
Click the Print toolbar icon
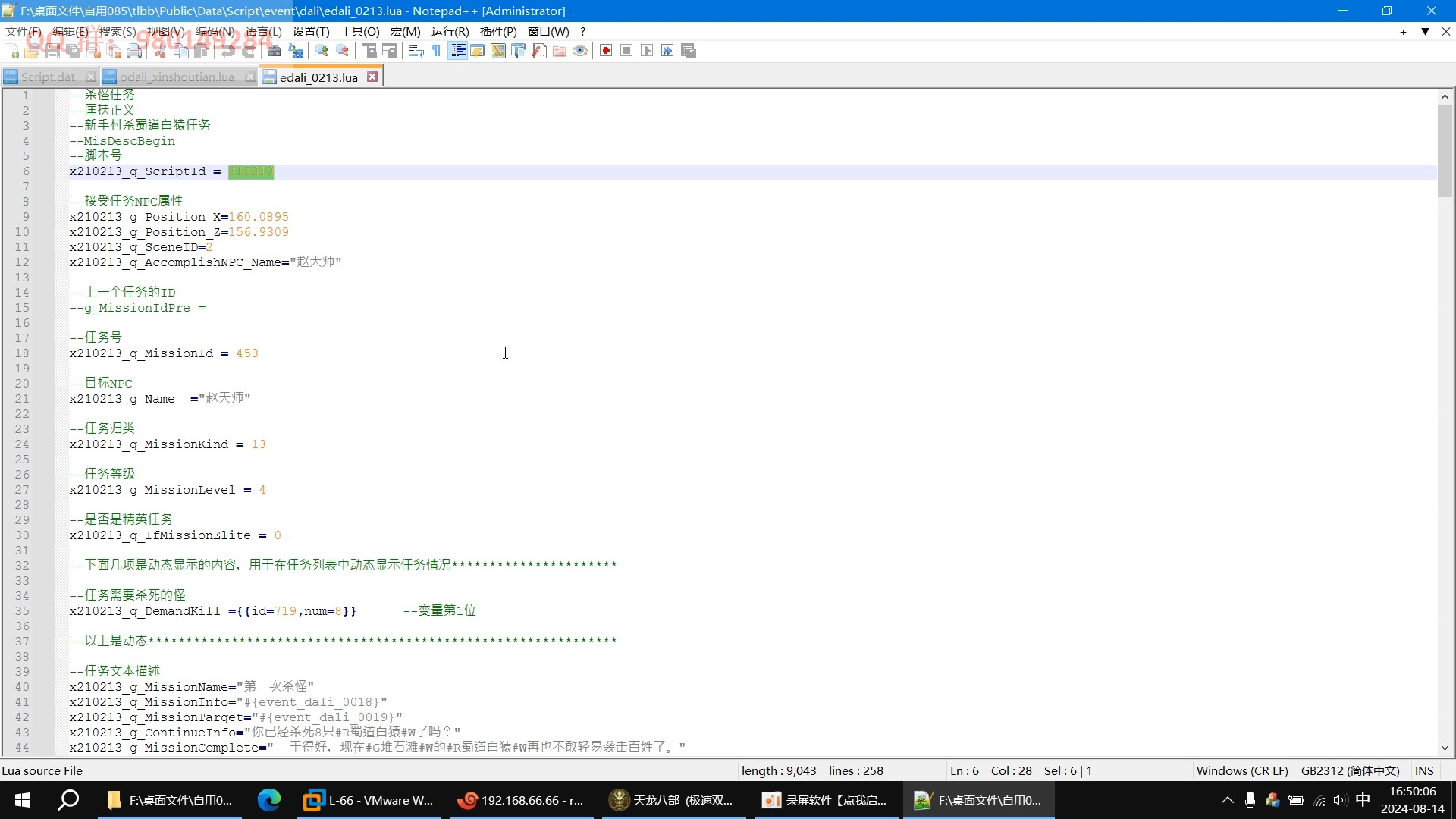coord(135,51)
